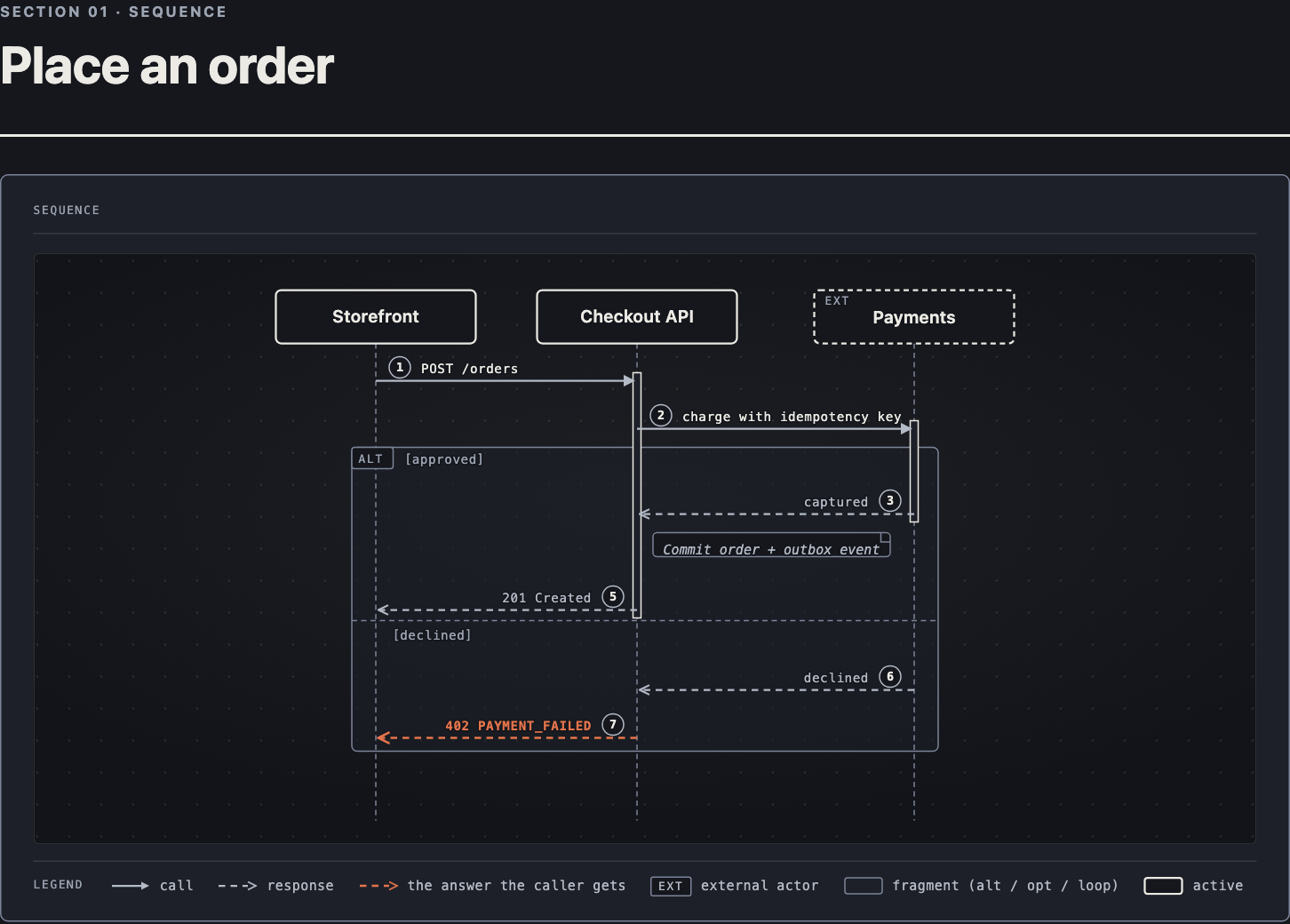Screen dimensions: 1290x924
Task: Click the Checkout API activation bar
Action: (637, 496)
